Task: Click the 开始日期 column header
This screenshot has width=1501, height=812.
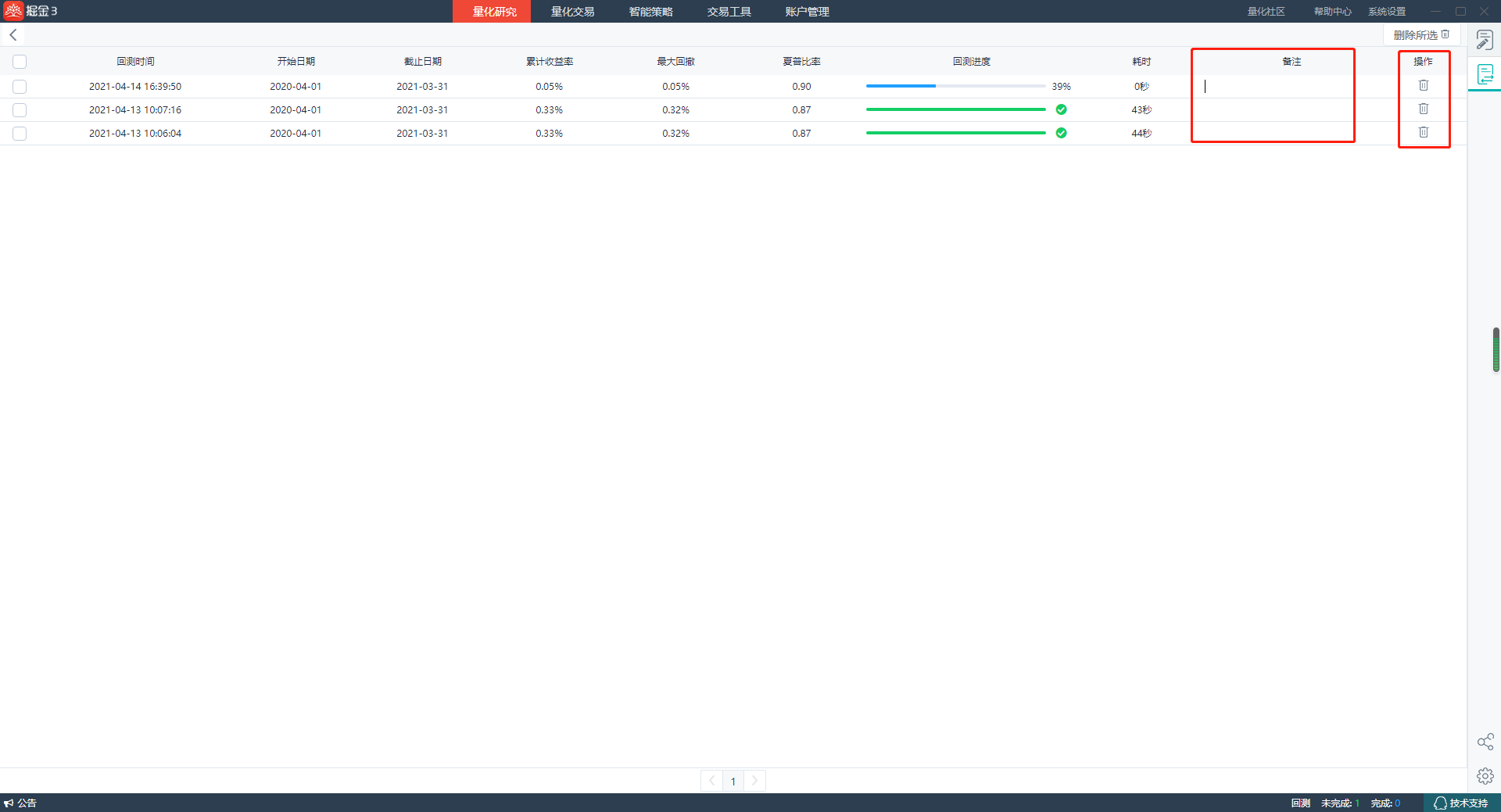Action: (x=296, y=62)
